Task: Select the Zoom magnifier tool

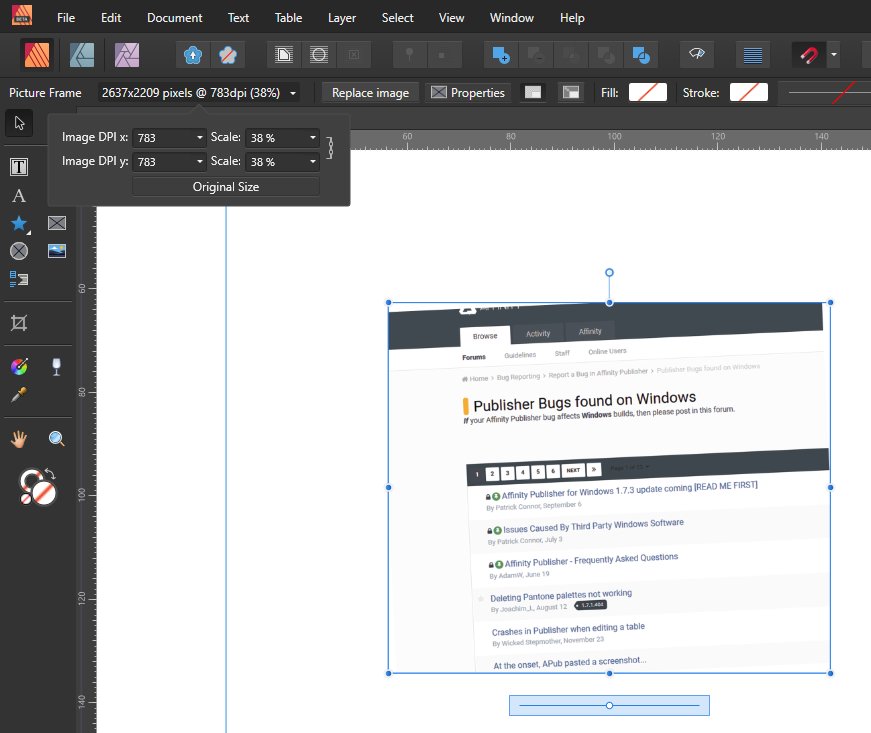Action: (56, 439)
